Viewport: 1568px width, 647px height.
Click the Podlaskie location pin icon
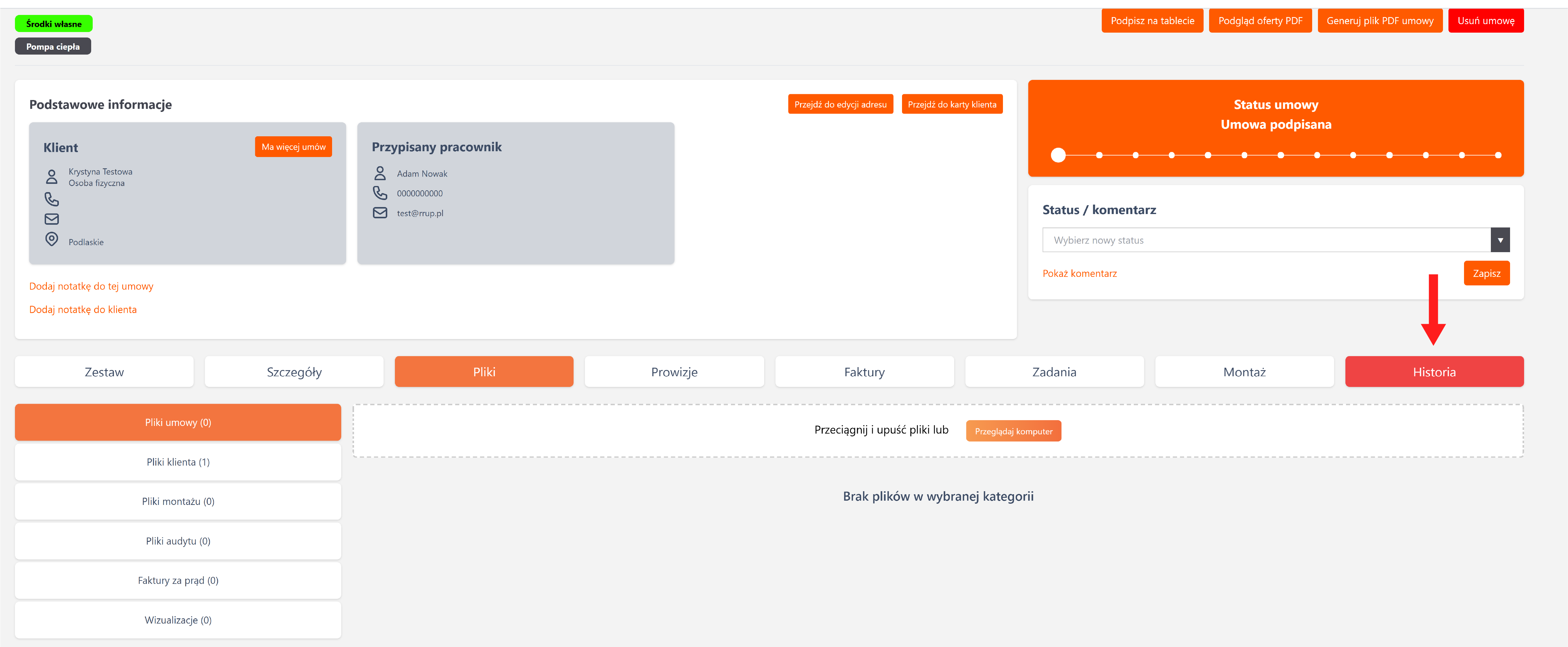[52, 239]
